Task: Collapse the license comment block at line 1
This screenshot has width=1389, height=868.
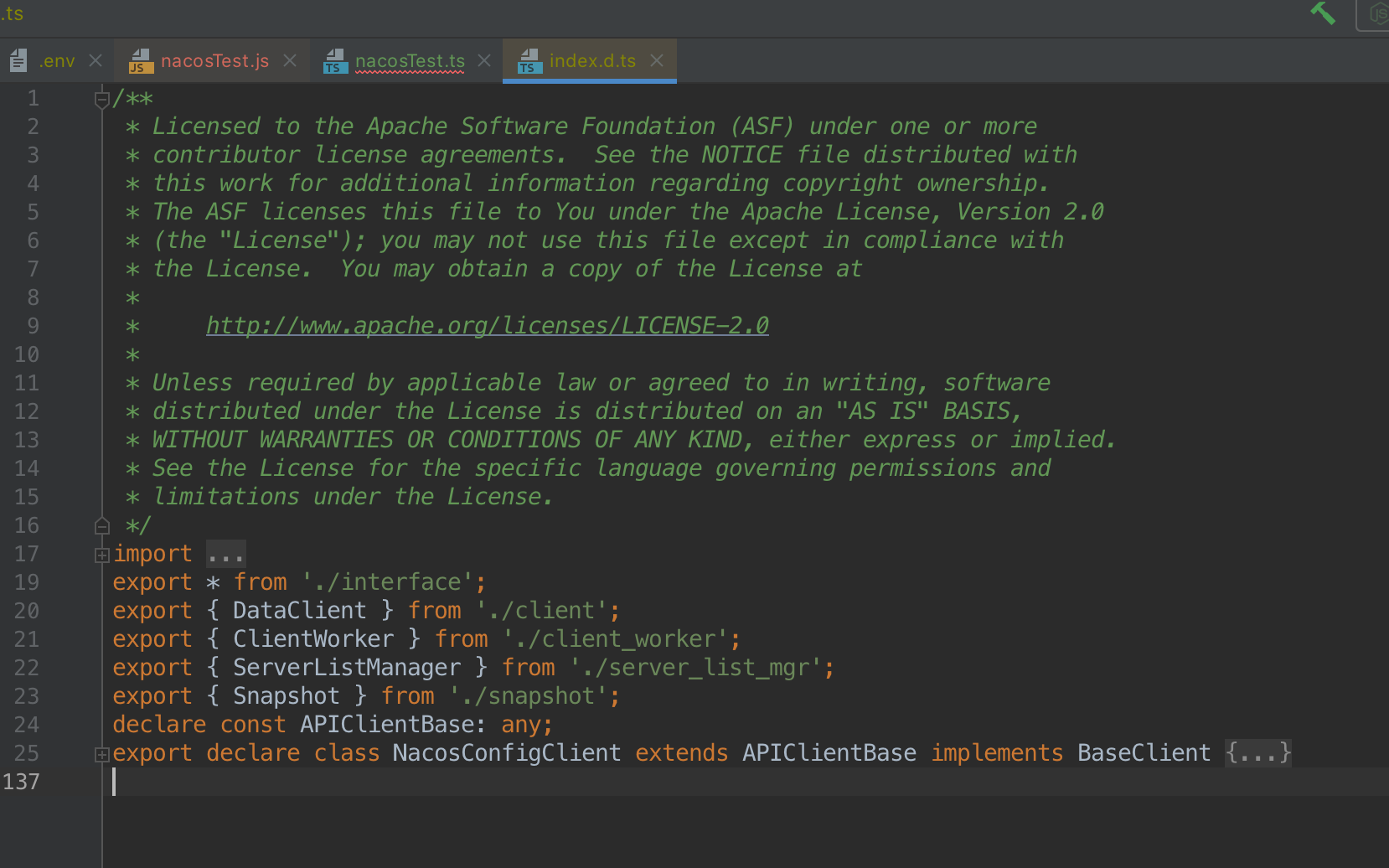Action: [102, 99]
